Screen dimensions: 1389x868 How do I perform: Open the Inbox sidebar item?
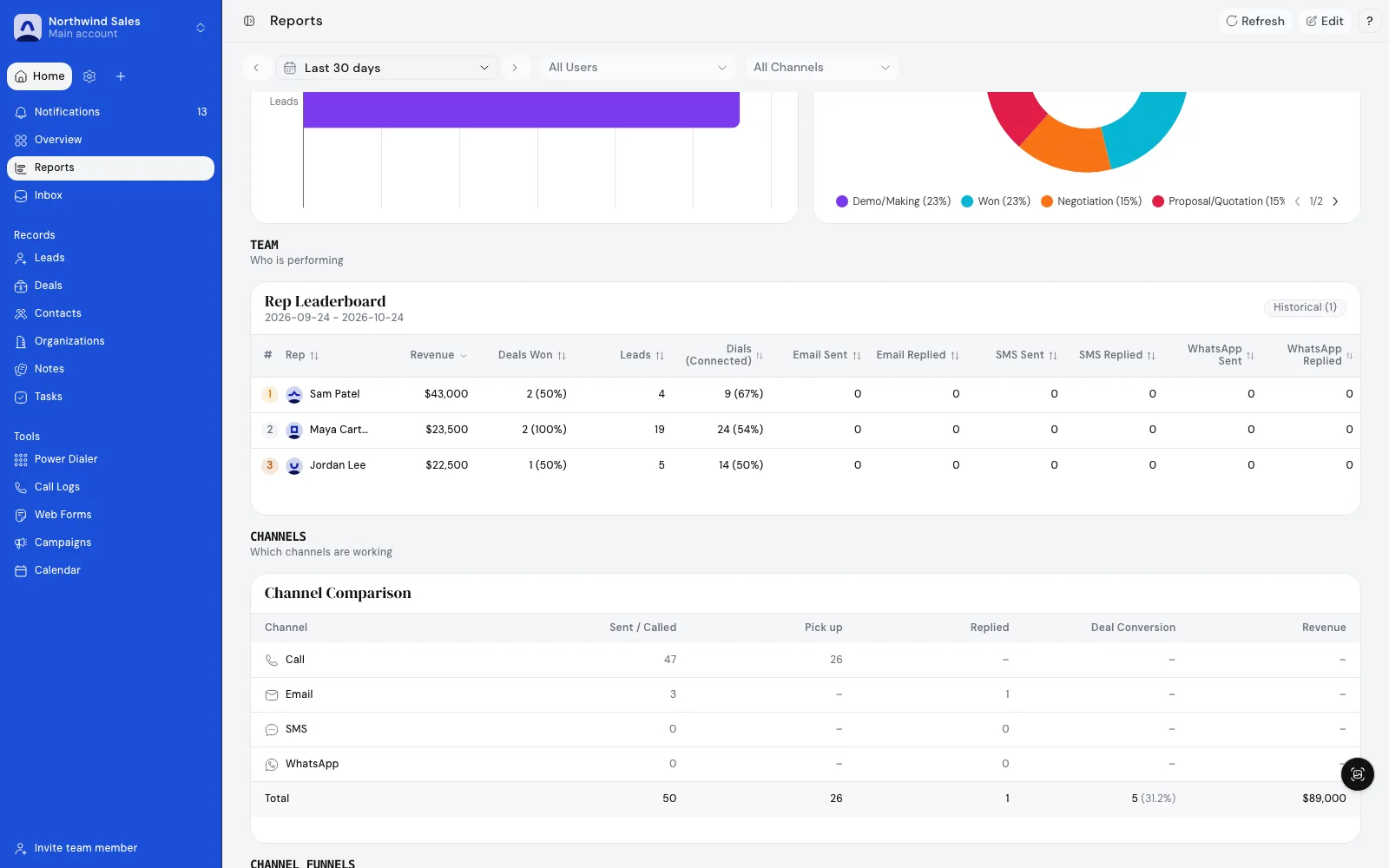pos(111,195)
